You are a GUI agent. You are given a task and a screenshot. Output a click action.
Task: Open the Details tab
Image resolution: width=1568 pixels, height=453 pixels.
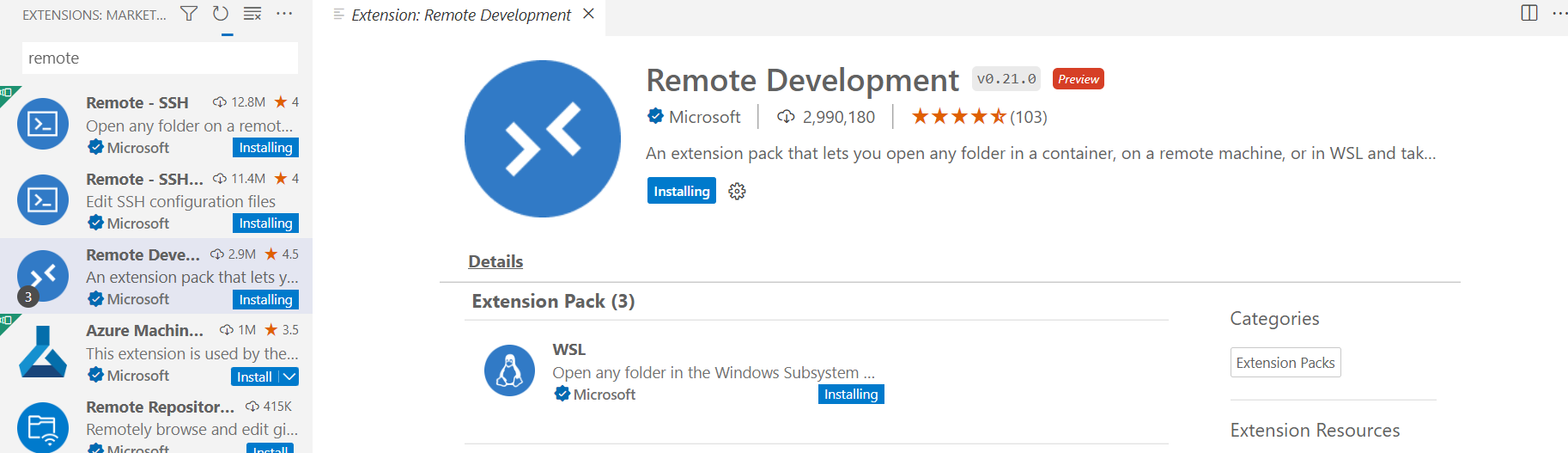click(495, 261)
